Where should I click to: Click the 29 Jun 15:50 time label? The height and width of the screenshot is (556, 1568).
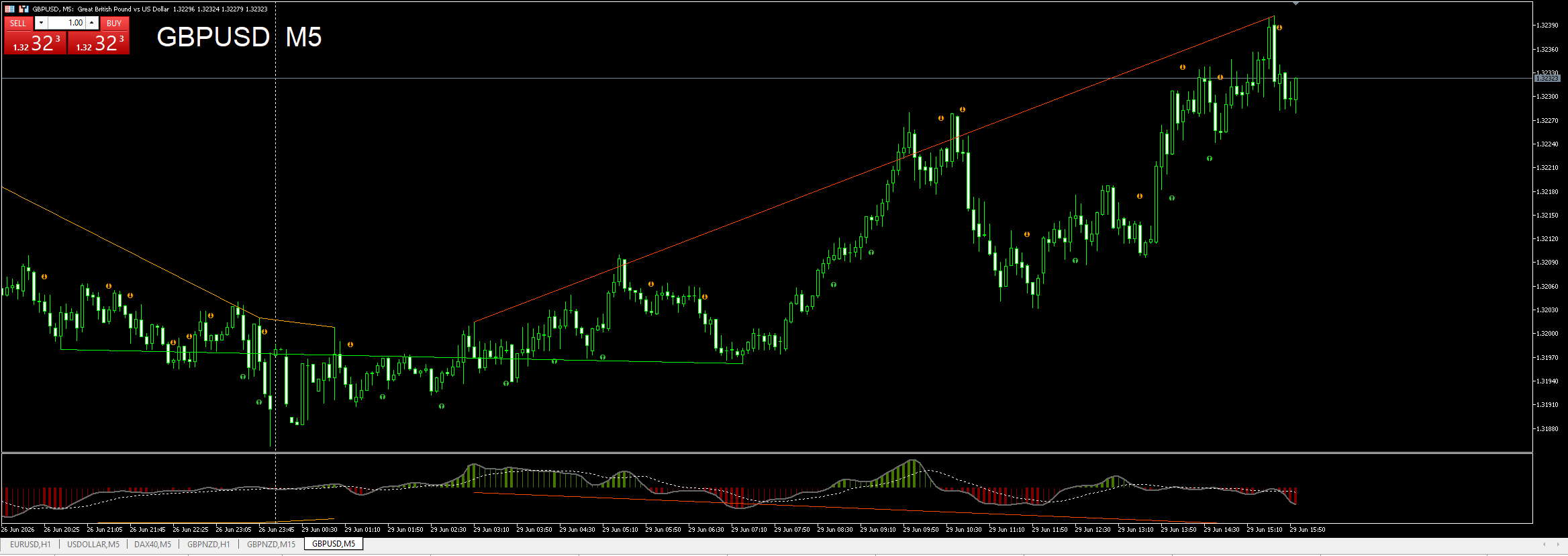[x=1308, y=530]
